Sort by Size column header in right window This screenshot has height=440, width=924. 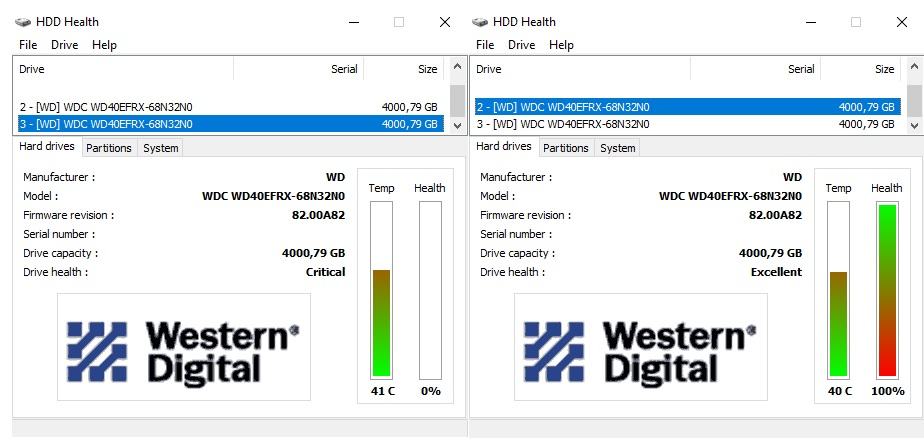[860, 69]
